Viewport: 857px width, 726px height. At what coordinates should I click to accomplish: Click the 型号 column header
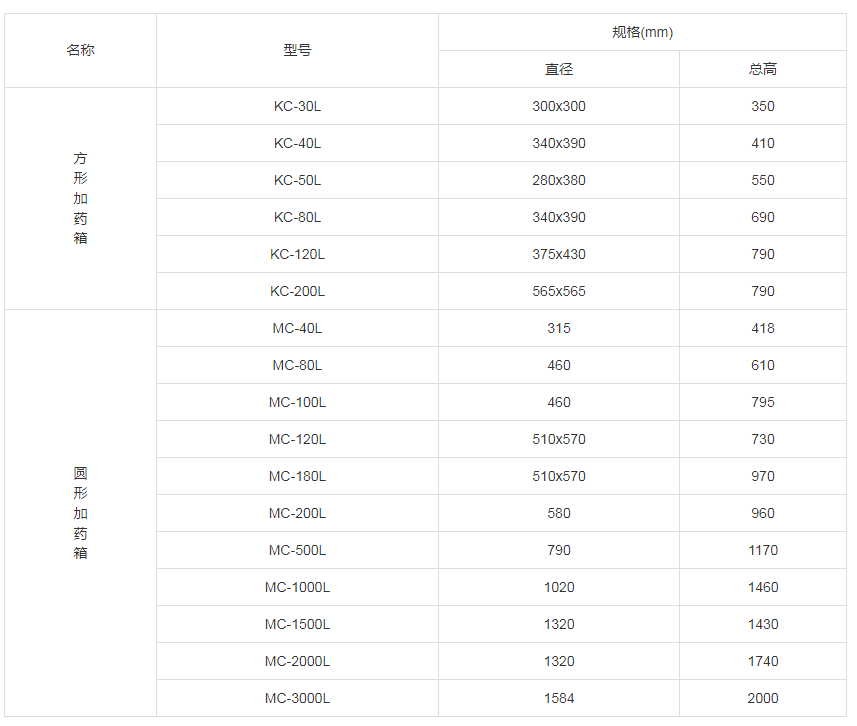(x=297, y=50)
